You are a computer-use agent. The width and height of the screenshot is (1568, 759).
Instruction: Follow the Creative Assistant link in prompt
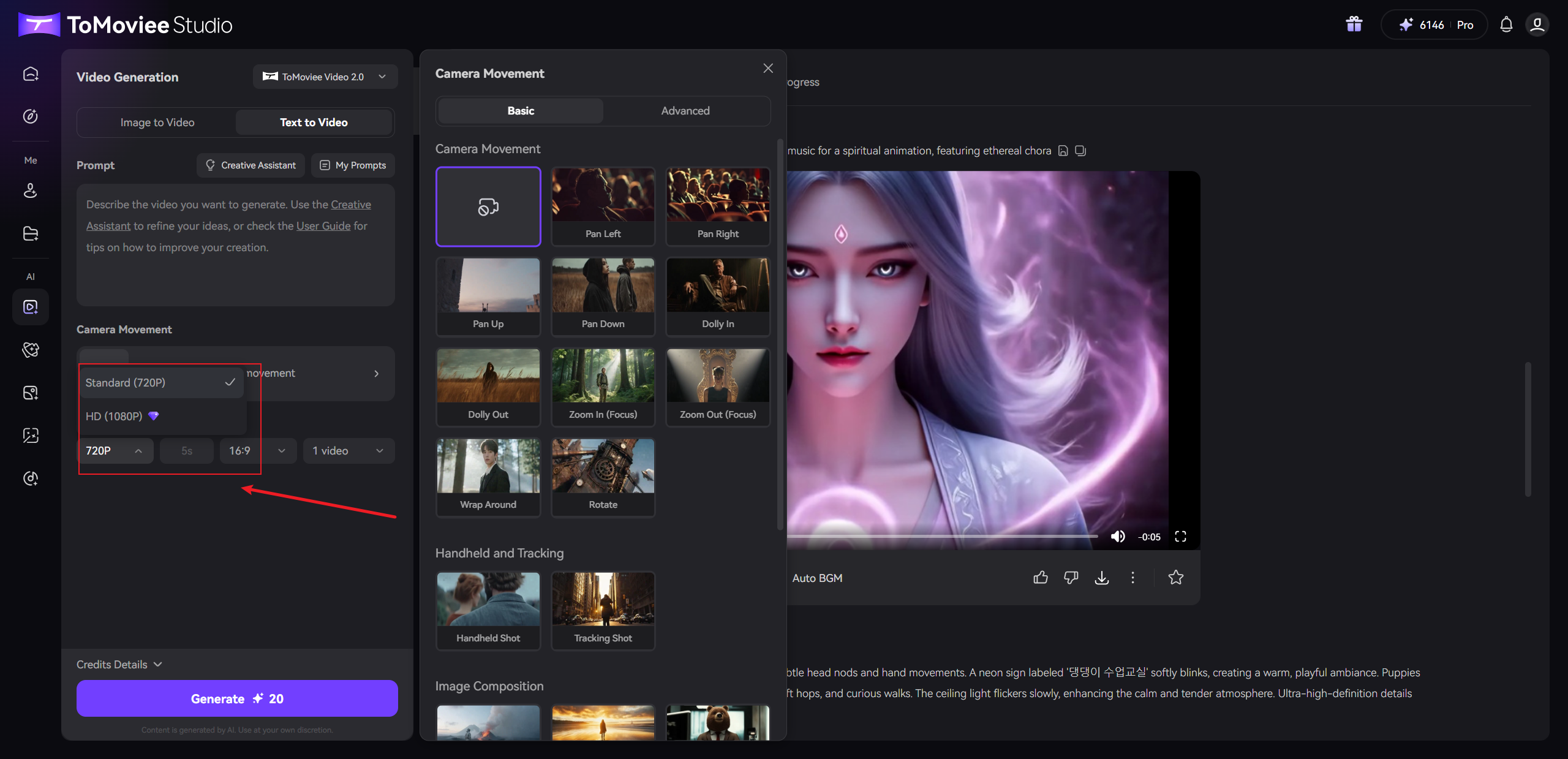[x=351, y=205]
